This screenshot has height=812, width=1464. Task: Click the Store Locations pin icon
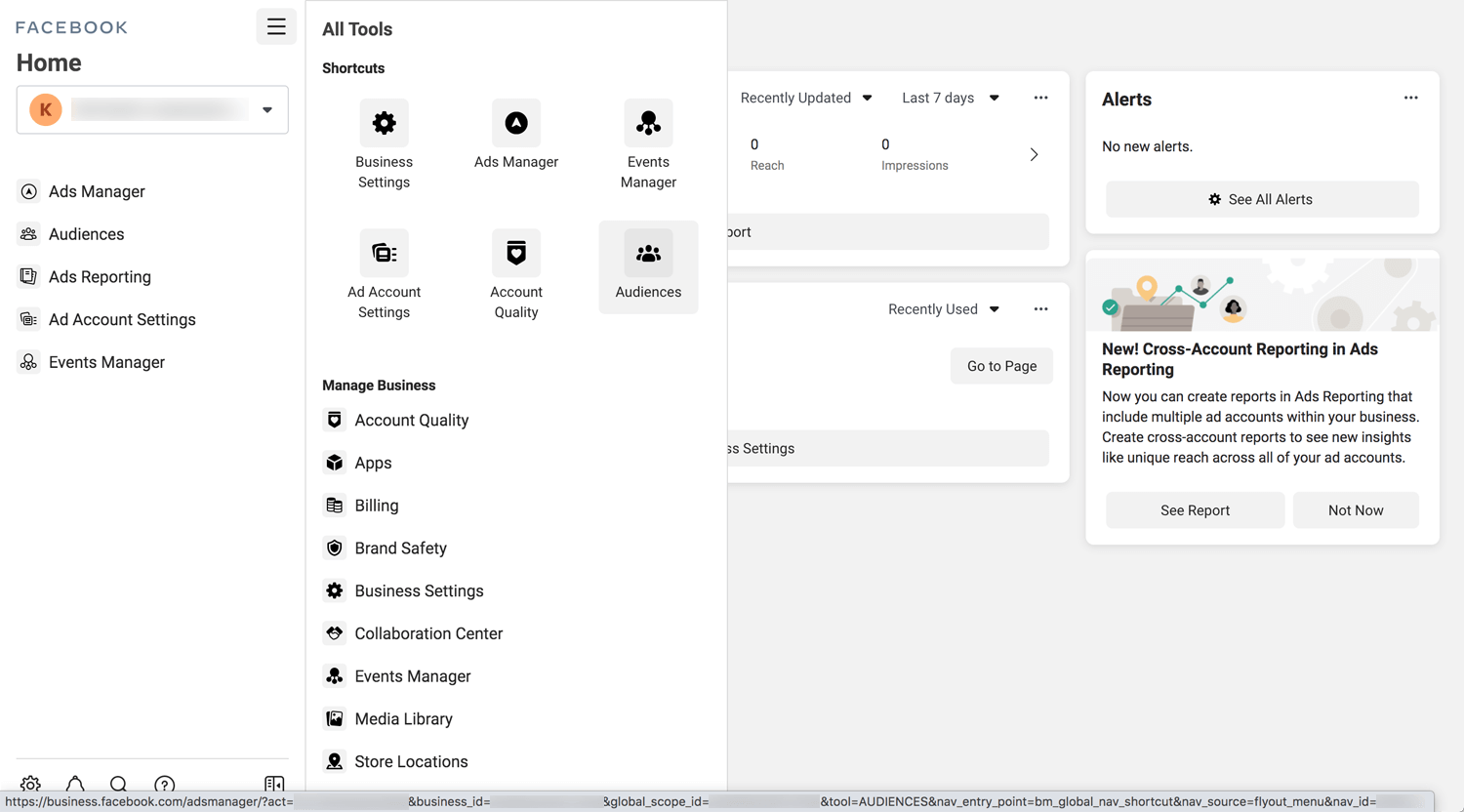(x=335, y=761)
